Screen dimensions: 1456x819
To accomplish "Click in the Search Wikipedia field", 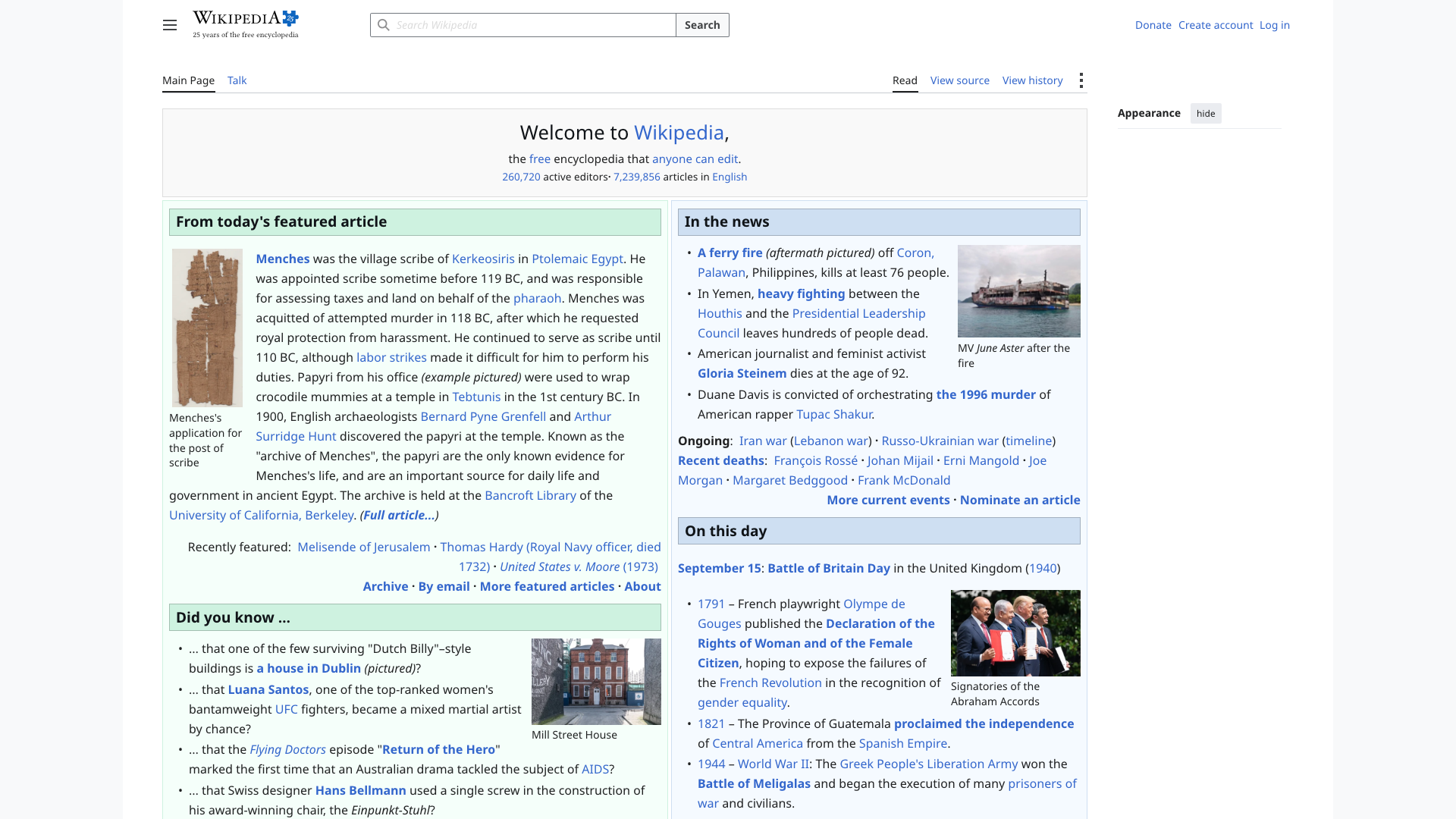I will coord(523,25).
